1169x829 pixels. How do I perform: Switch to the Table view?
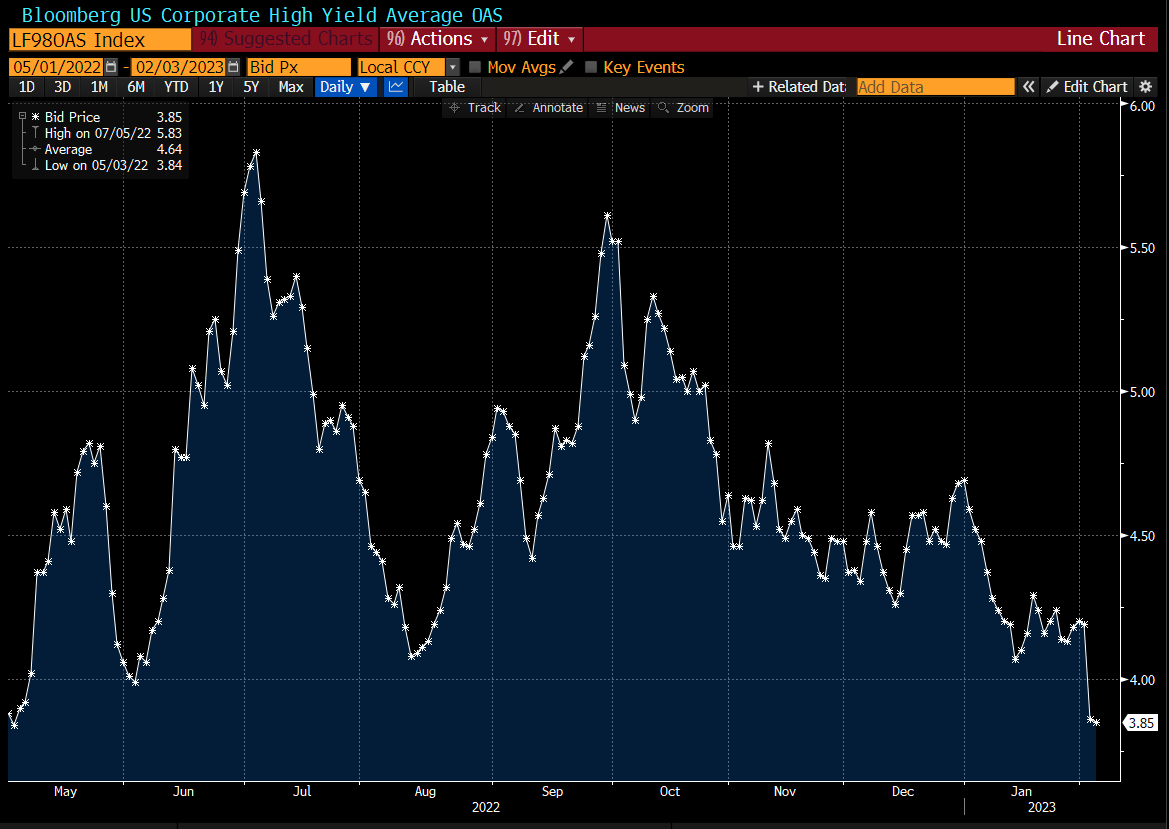pos(446,87)
